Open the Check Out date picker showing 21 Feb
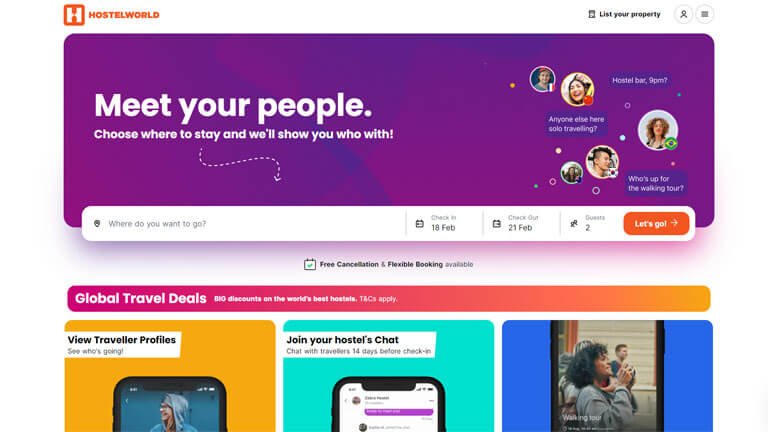 [521, 223]
